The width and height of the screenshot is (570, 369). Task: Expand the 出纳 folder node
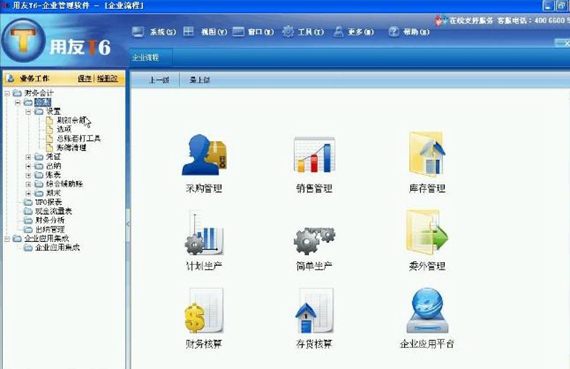tap(28, 166)
